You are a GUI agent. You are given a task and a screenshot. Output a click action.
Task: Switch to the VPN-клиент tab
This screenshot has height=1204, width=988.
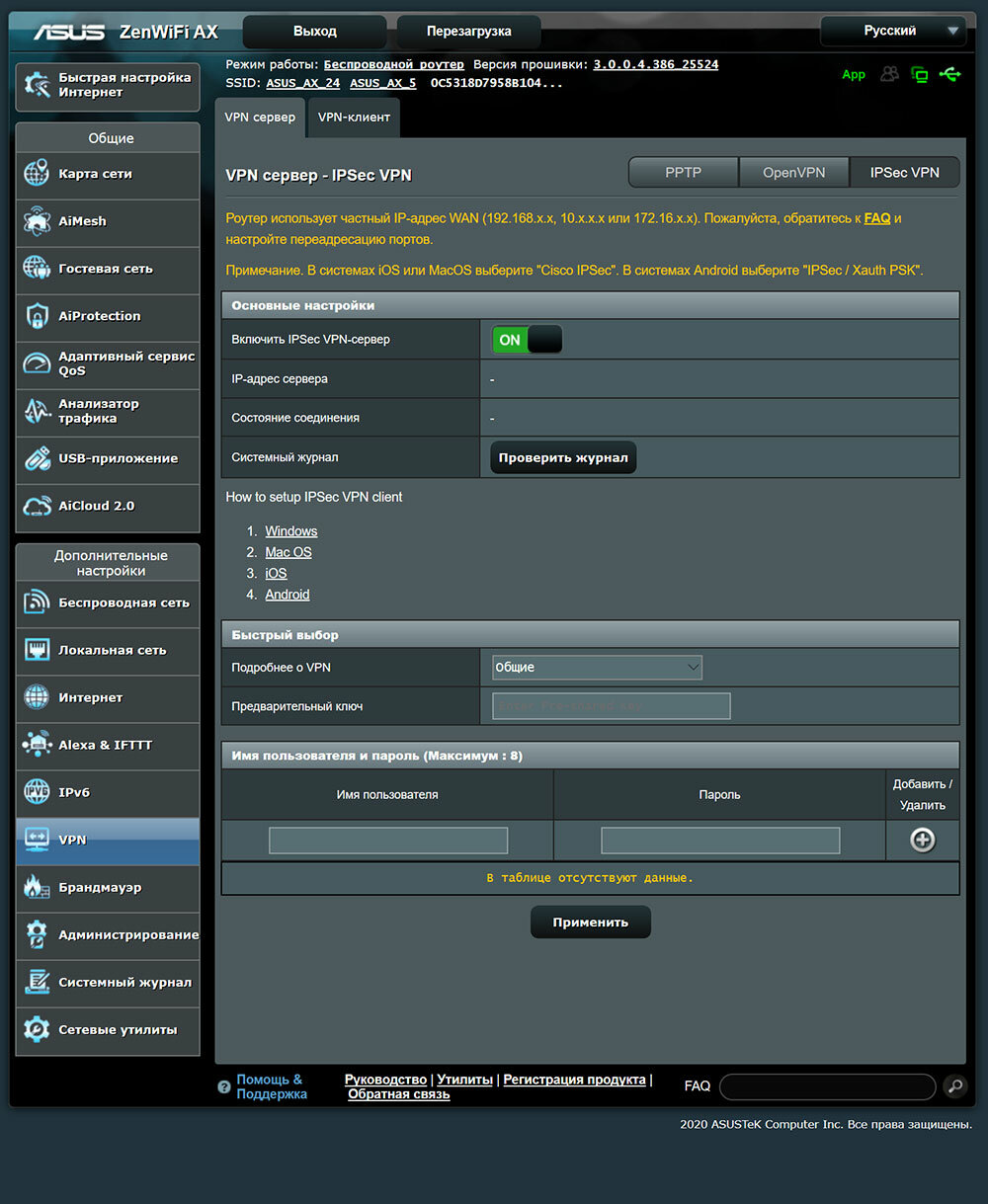tap(354, 118)
